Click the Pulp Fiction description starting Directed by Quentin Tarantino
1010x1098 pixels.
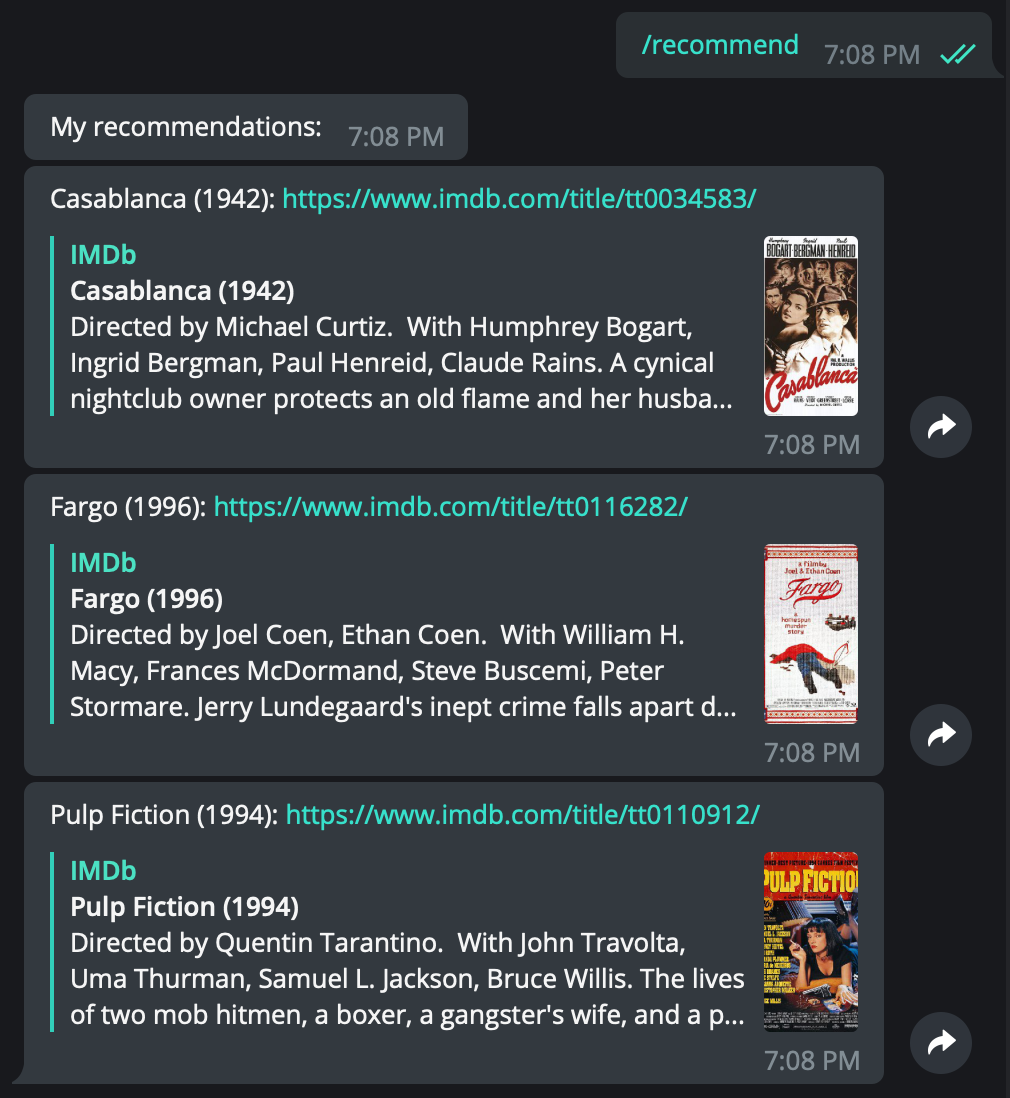pyautogui.click(x=408, y=979)
